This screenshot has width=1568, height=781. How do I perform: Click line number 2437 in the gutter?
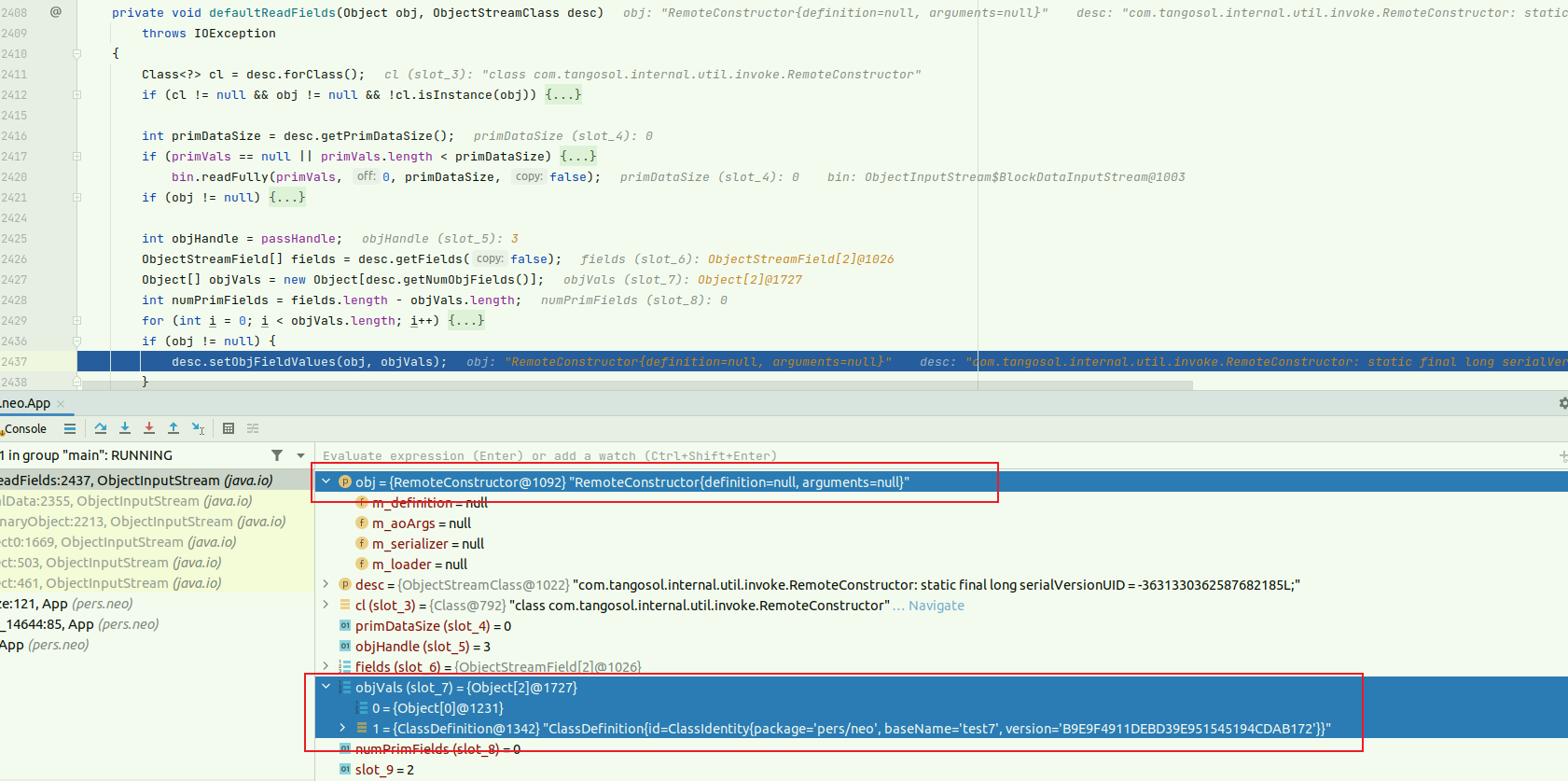coord(14,362)
